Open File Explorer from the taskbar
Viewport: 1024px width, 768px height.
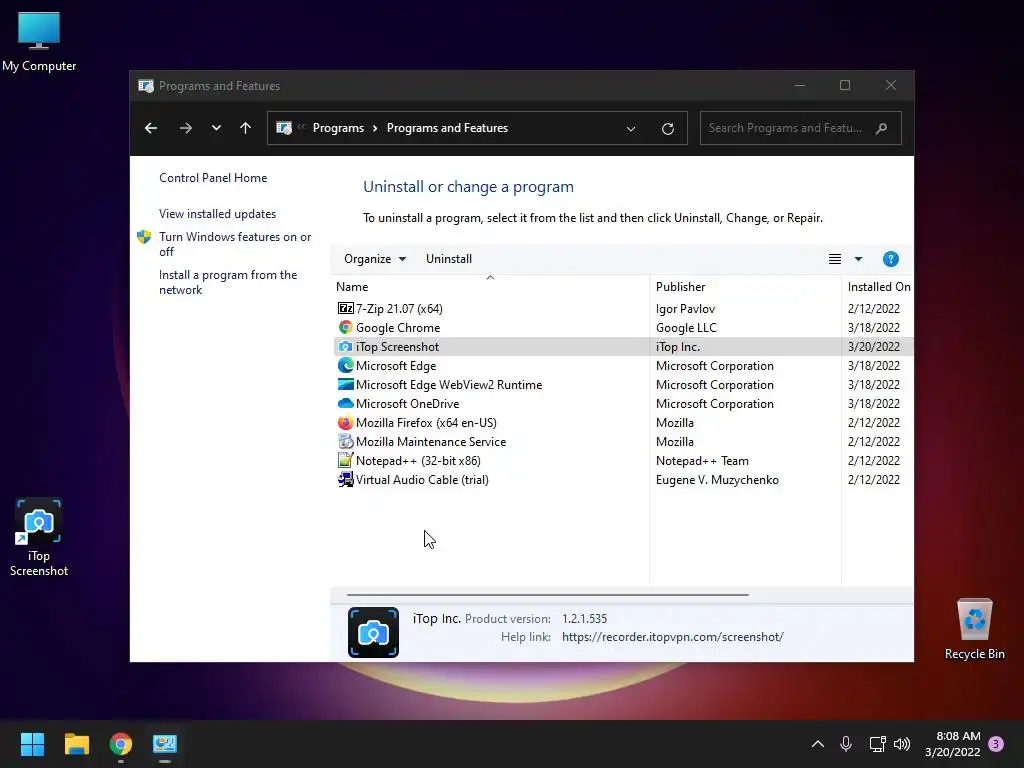(76, 744)
